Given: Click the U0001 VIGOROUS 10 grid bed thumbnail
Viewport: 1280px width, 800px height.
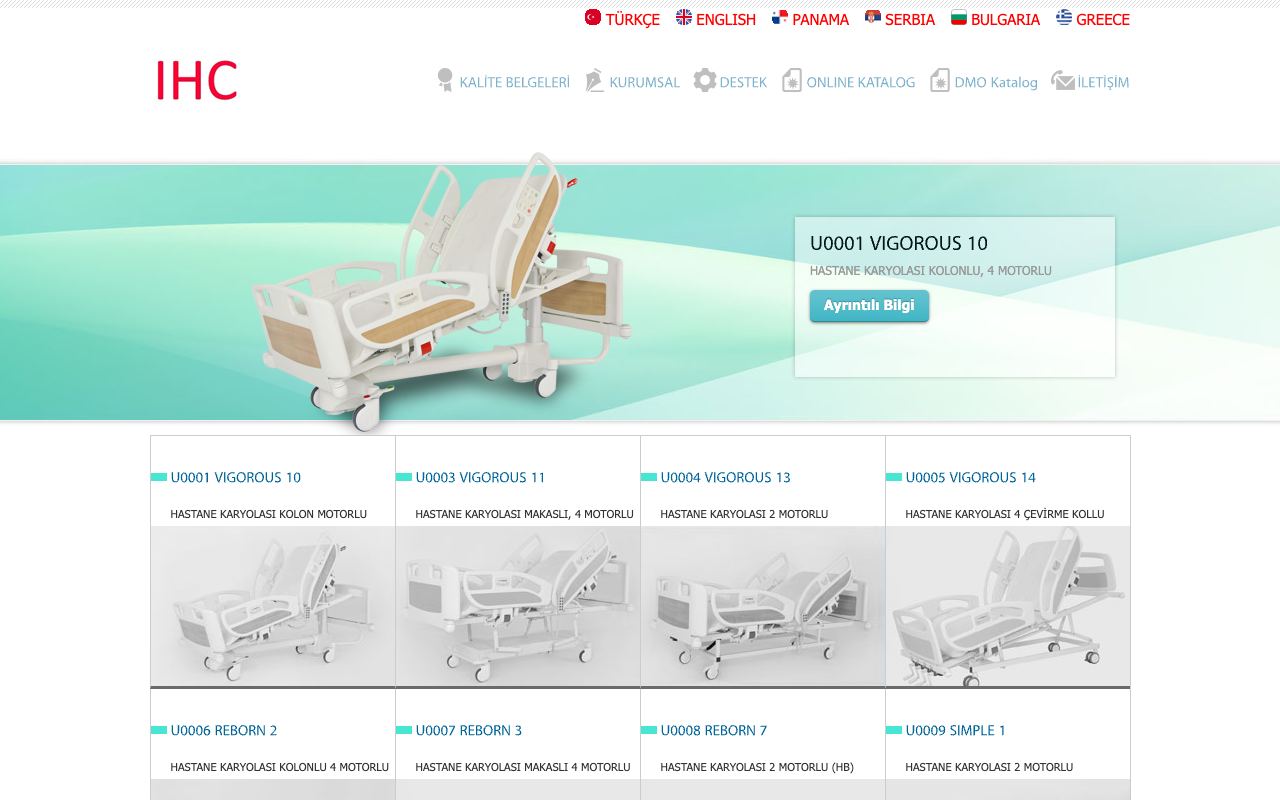Looking at the screenshot, I should pos(273,606).
